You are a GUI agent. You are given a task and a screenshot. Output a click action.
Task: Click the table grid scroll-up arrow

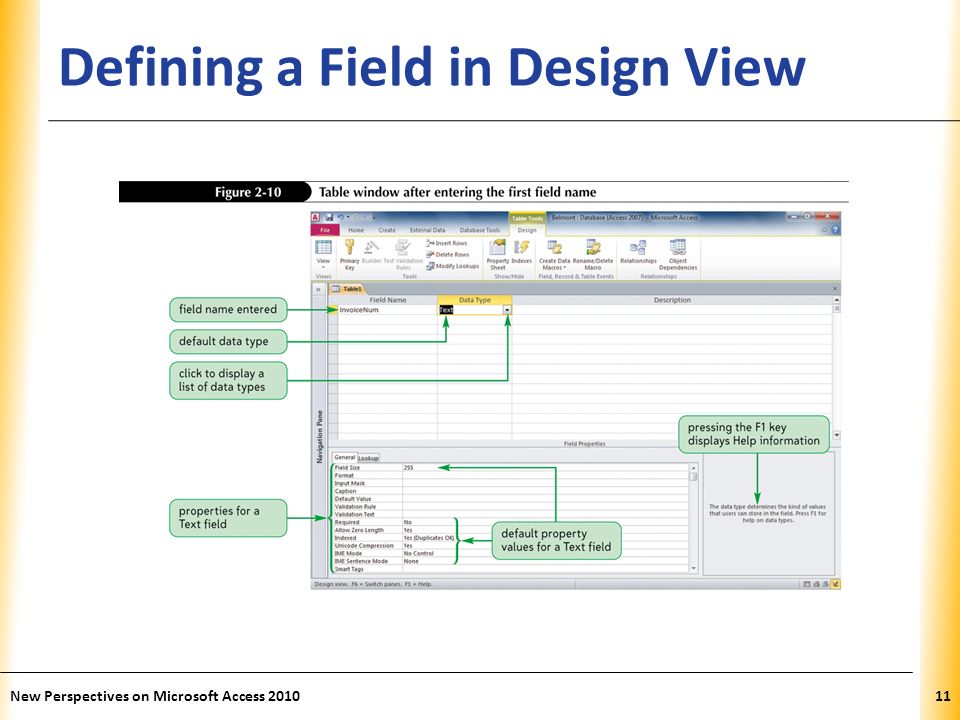tap(836, 300)
